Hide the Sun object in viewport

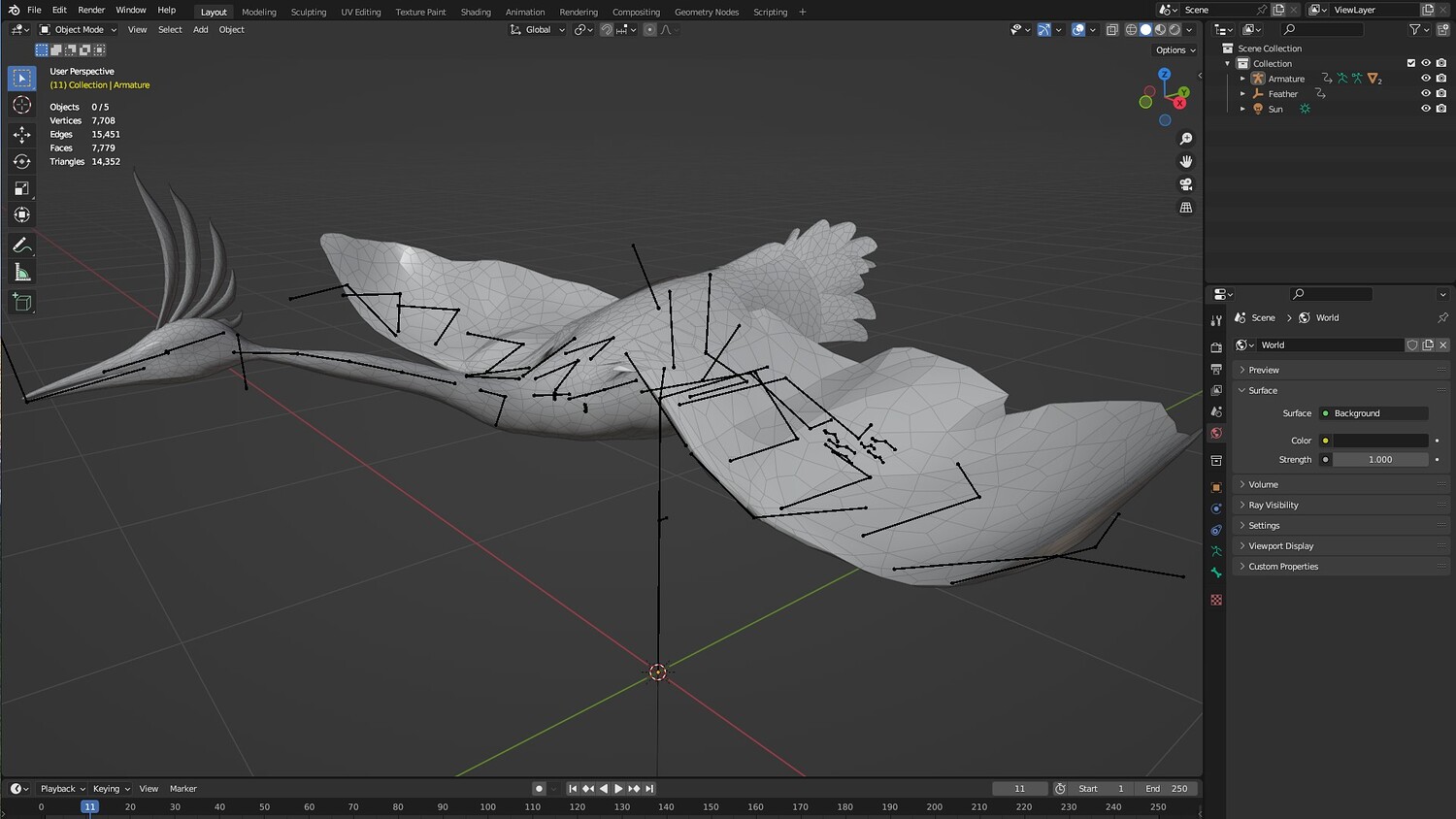click(x=1426, y=109)
